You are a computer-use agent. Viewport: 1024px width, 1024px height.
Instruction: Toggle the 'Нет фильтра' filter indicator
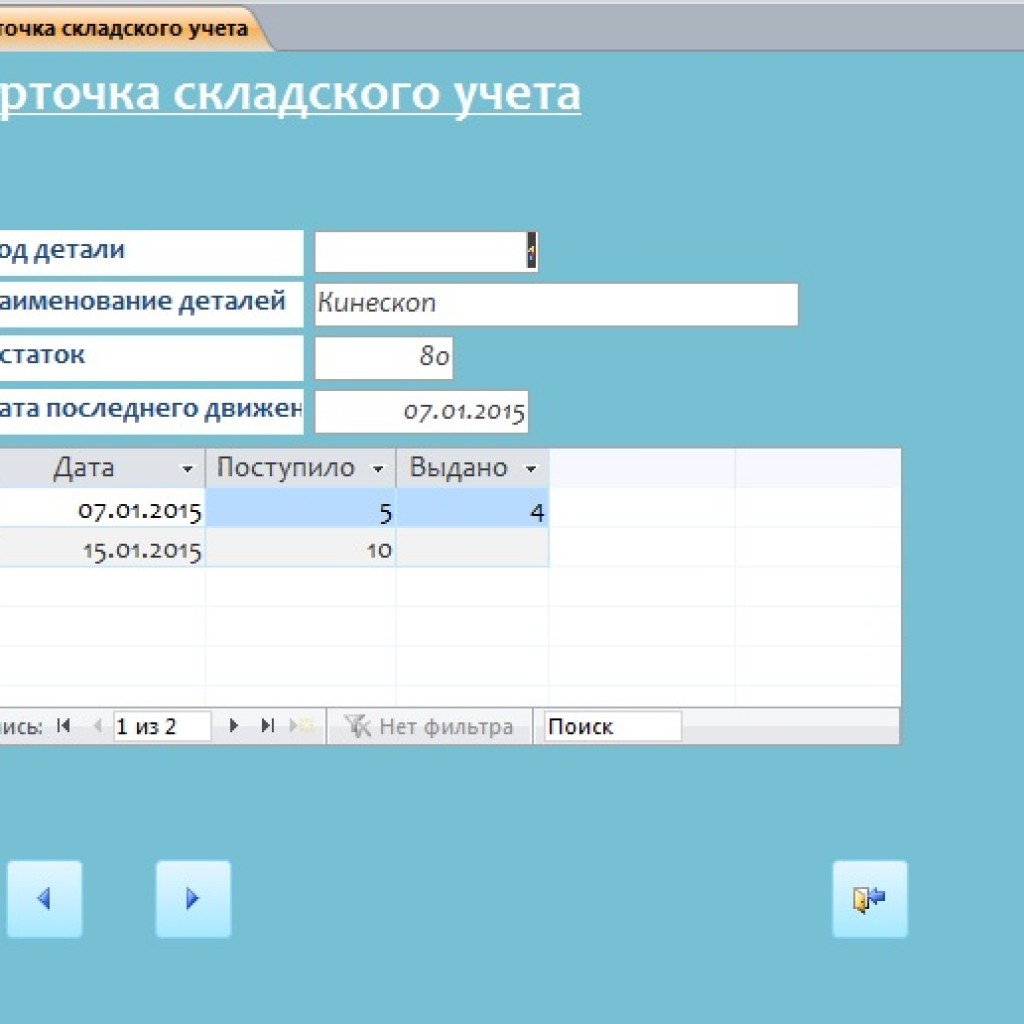429,727
